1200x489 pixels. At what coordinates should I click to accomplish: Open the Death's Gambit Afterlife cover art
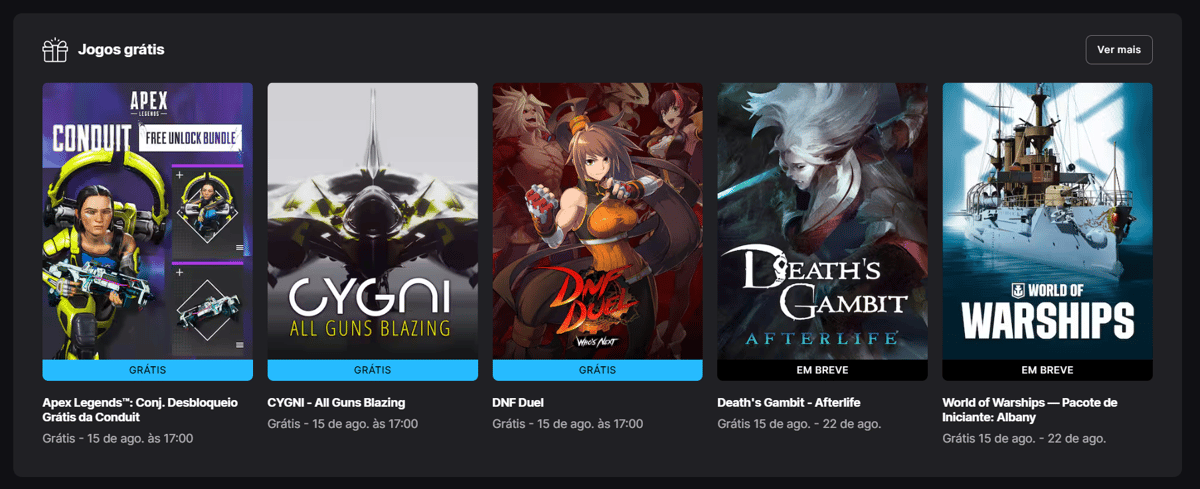click(x=822, y=221)
